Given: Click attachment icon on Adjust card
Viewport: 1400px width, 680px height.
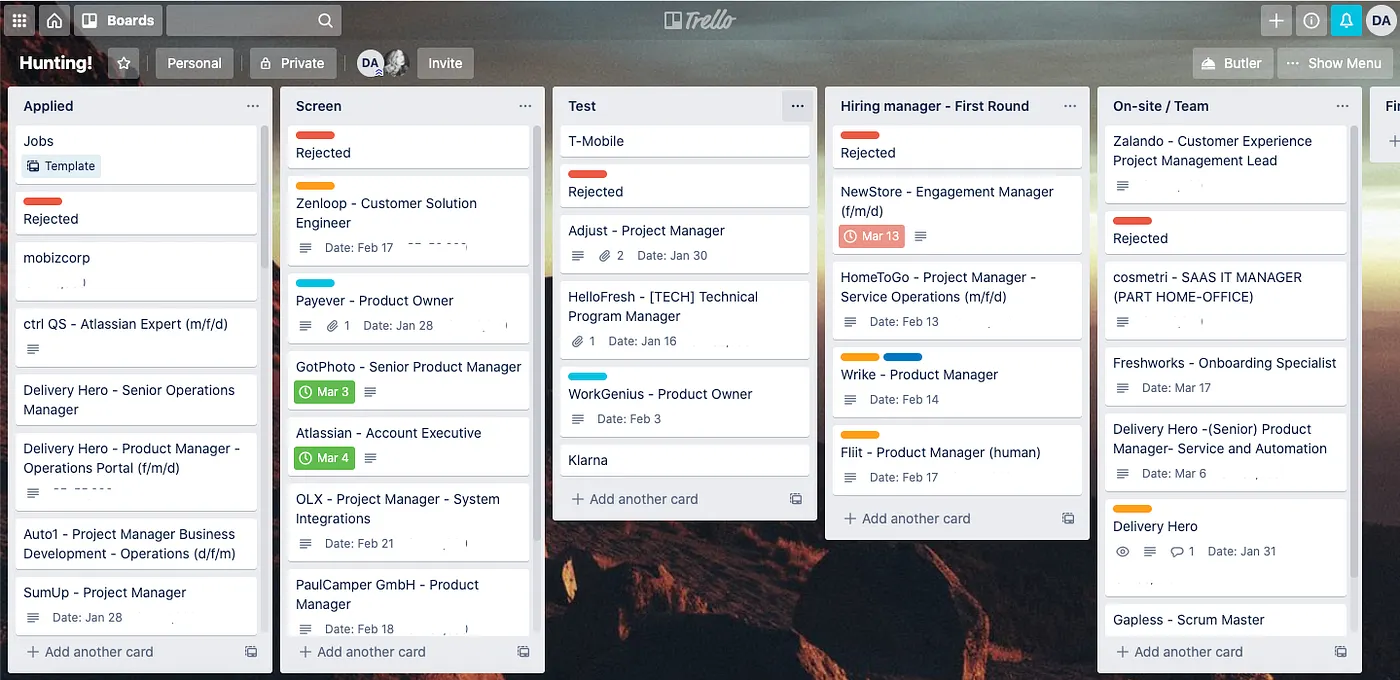Looking at the screenshot, I should pyautogui.click(x=604, y=256).
